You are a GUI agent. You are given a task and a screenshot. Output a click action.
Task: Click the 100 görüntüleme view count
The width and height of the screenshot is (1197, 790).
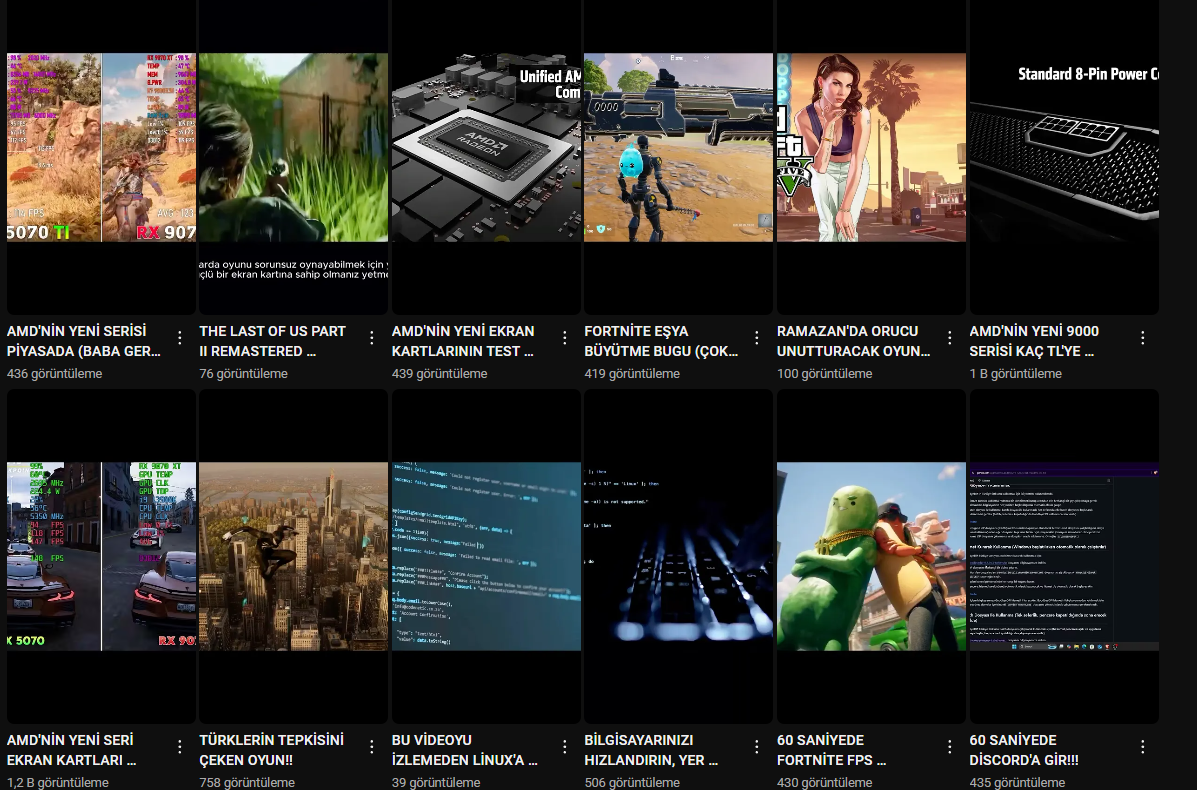point(824,374)
